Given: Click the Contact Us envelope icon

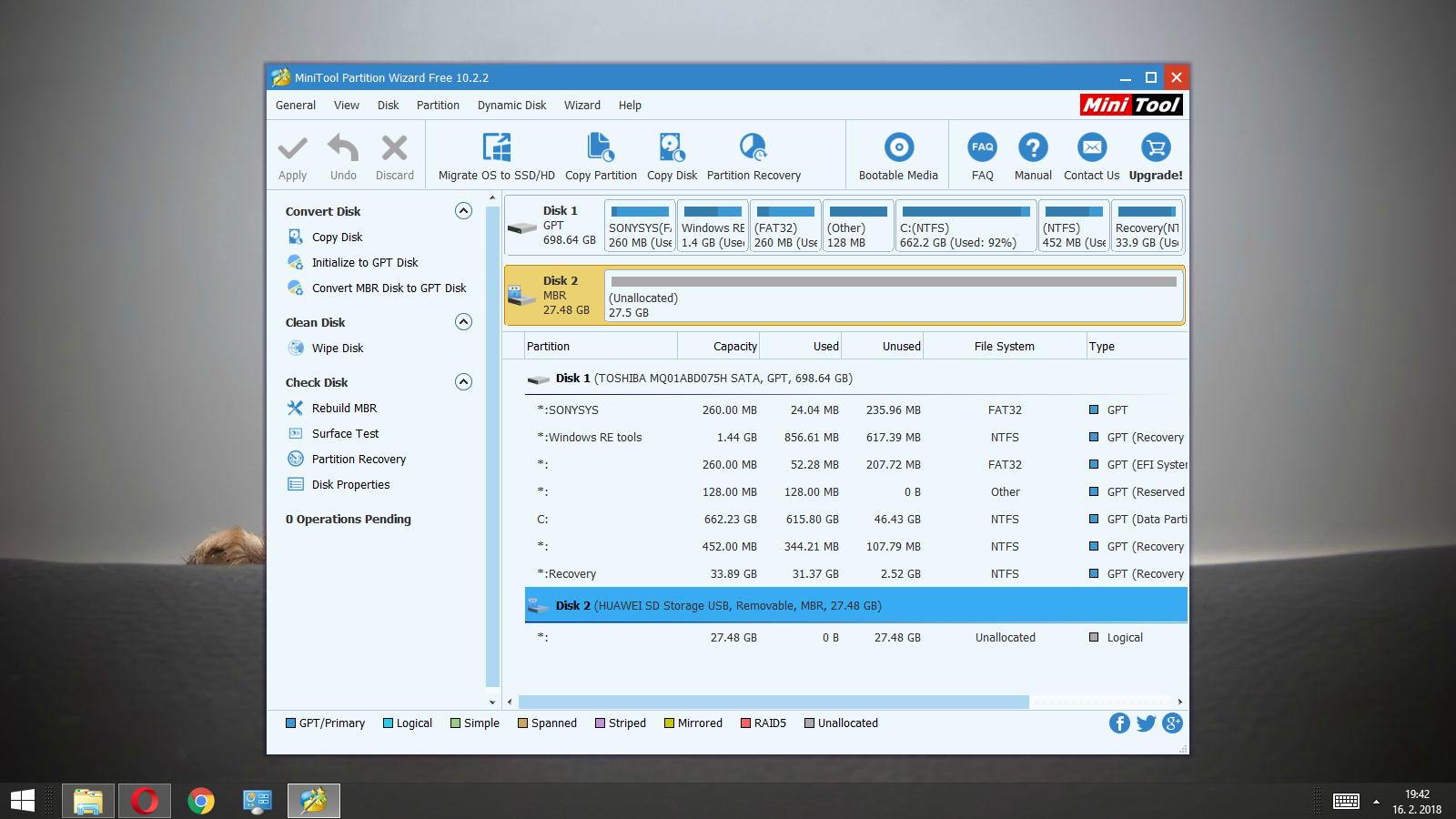Looking at the screenshot, I should [1091, 148].
